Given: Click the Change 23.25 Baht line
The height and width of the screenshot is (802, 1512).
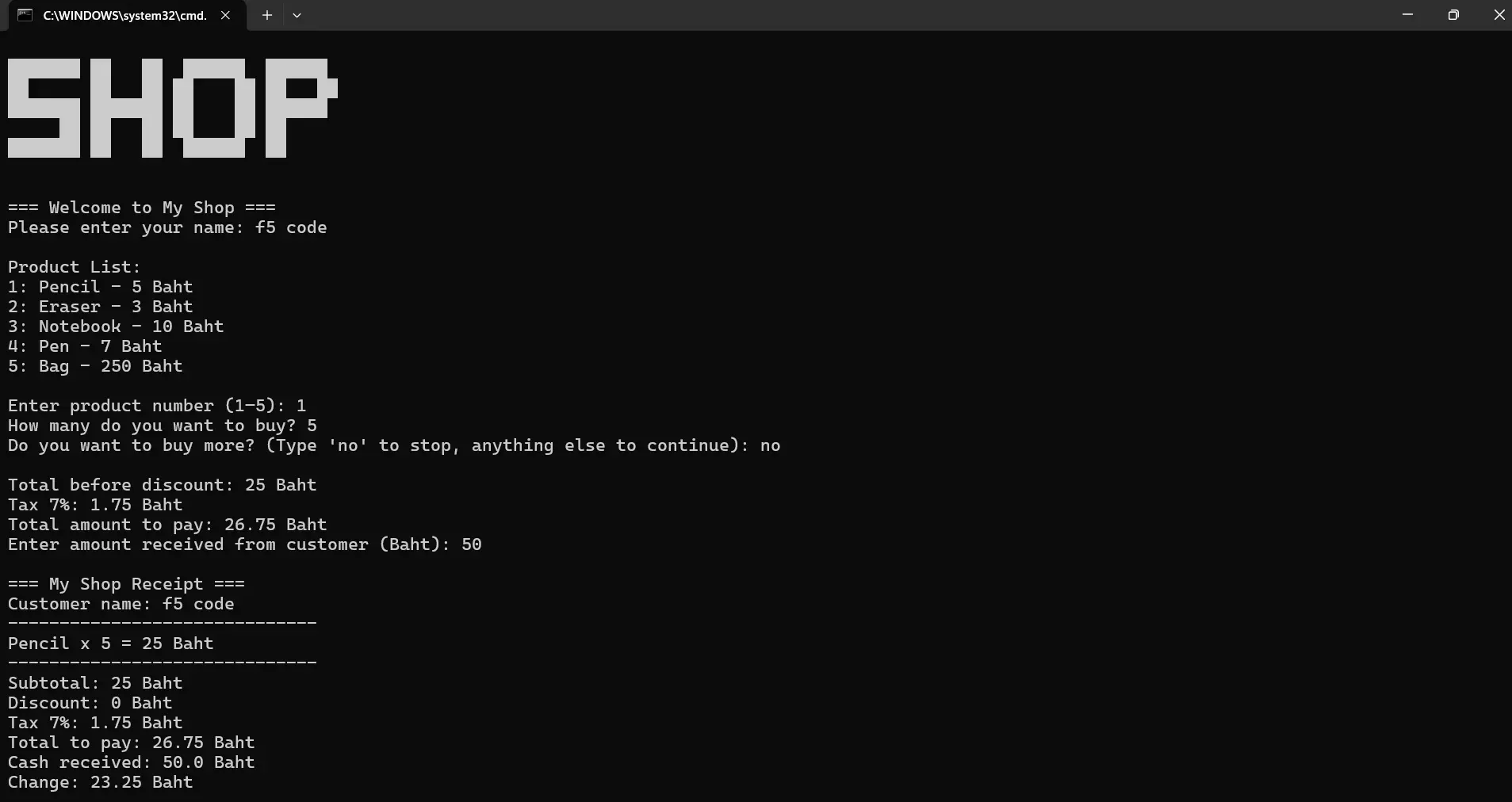Looking at the screenshot, I should [x=100, y=782].
